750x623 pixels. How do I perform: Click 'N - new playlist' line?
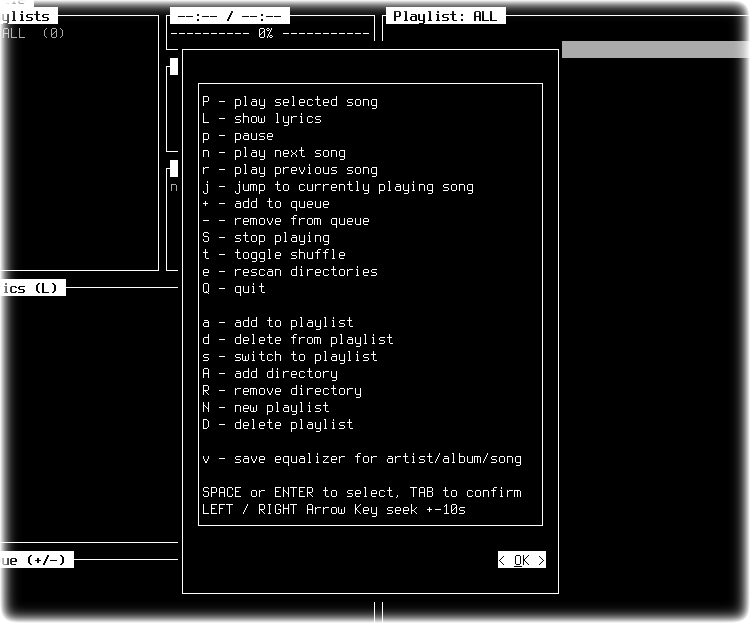pos(265,407)
